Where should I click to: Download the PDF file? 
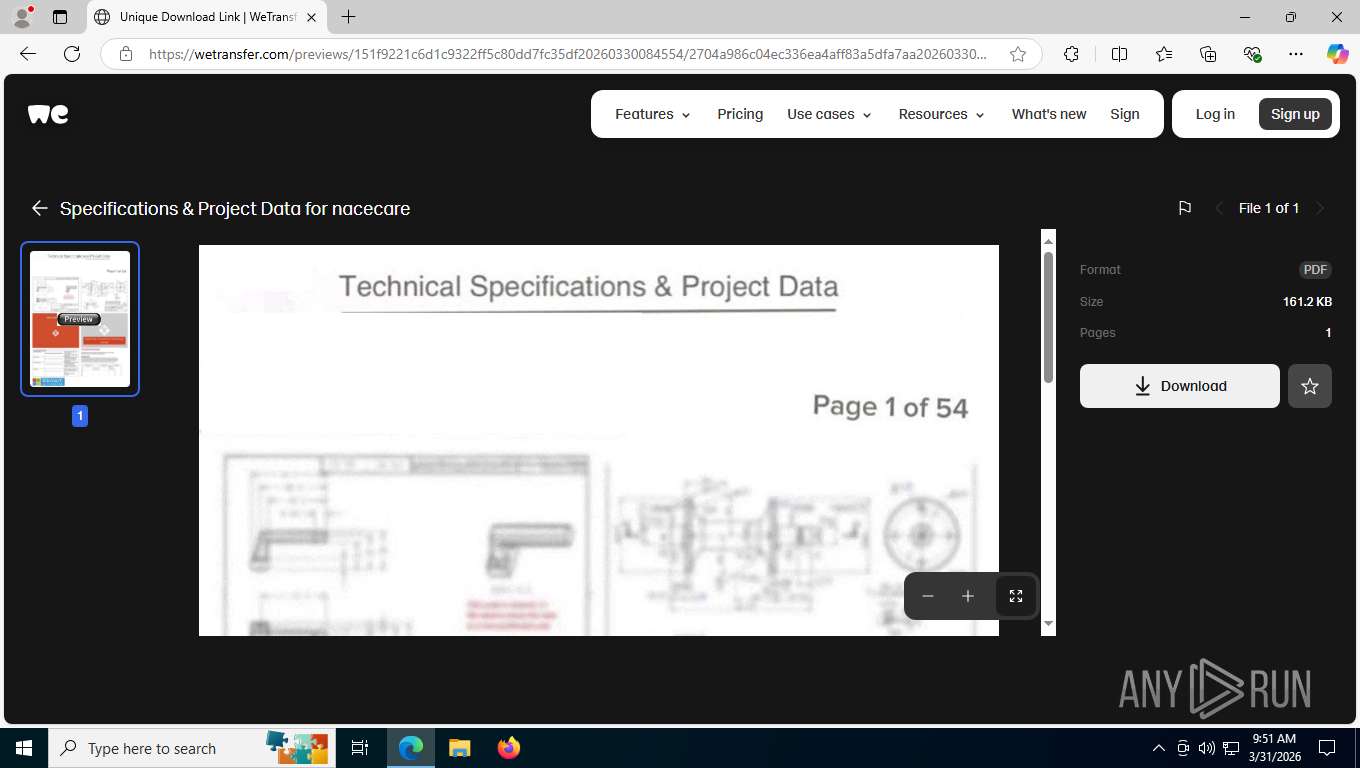pyautogui.click(x=1180, y=386)
